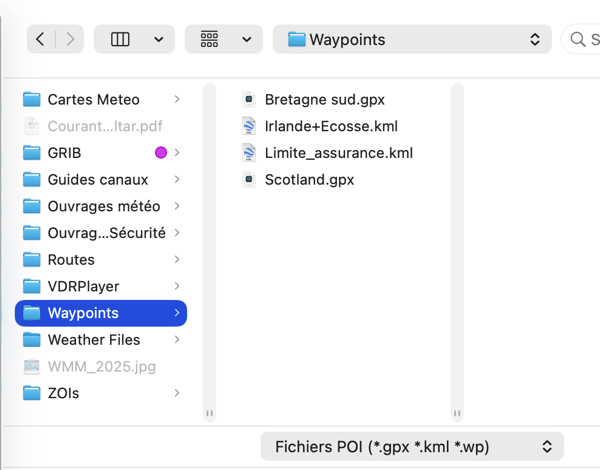
Task: Go back with the left arrow button
Action: 40,40
